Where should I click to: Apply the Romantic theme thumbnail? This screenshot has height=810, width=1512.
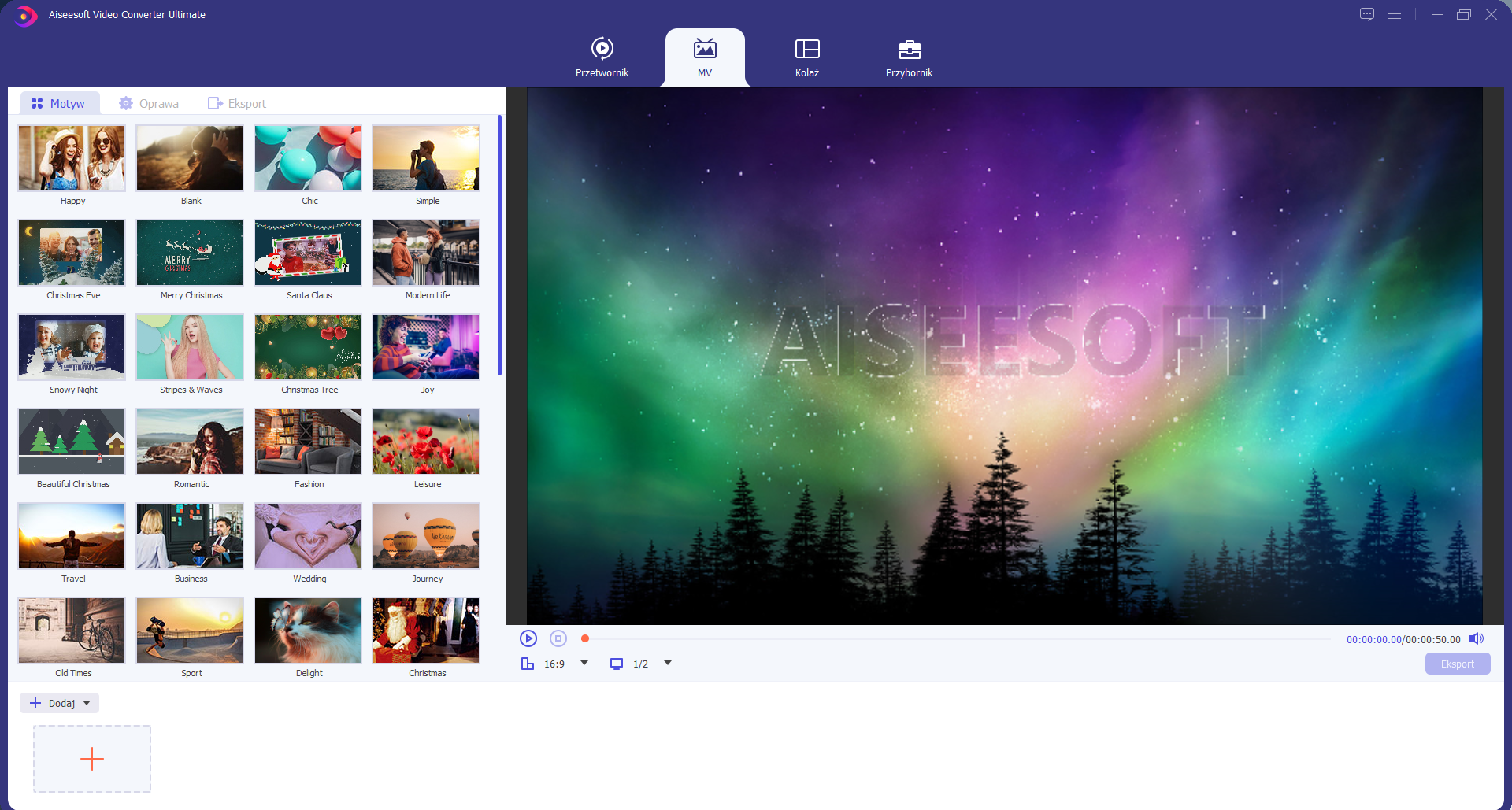[x=190, y=442]
